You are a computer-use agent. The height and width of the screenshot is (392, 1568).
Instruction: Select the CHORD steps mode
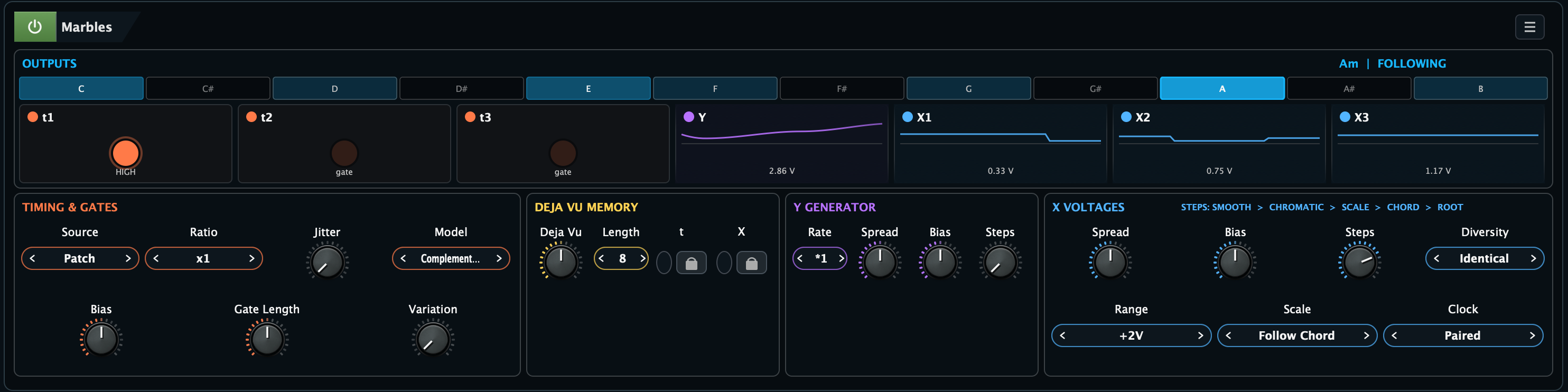click(1403, 208)
